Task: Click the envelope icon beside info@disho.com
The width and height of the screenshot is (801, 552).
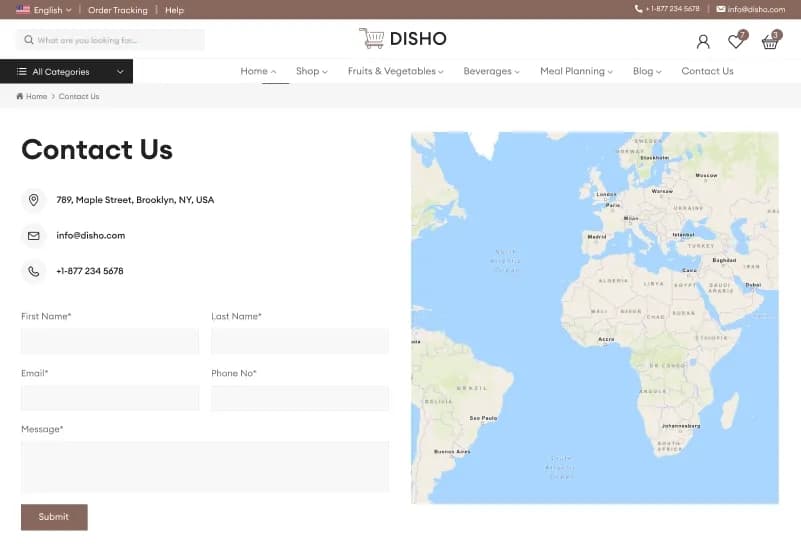Action: [x=34, y=235]
